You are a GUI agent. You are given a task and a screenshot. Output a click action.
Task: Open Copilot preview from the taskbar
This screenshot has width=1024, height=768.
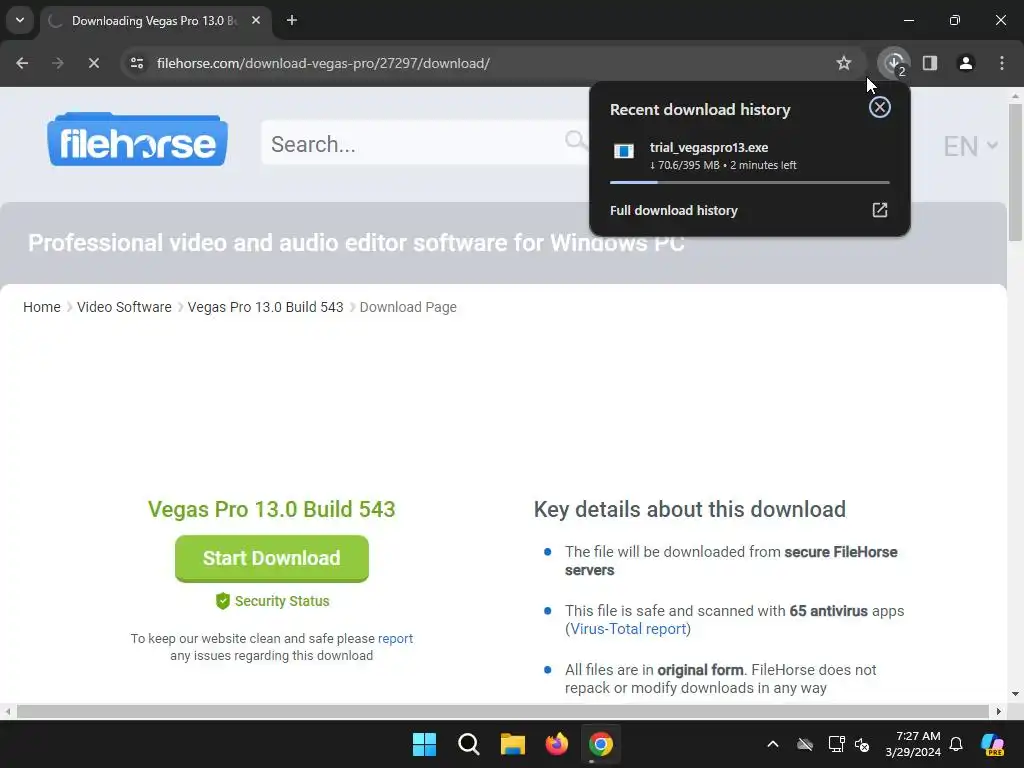(993, 744)
